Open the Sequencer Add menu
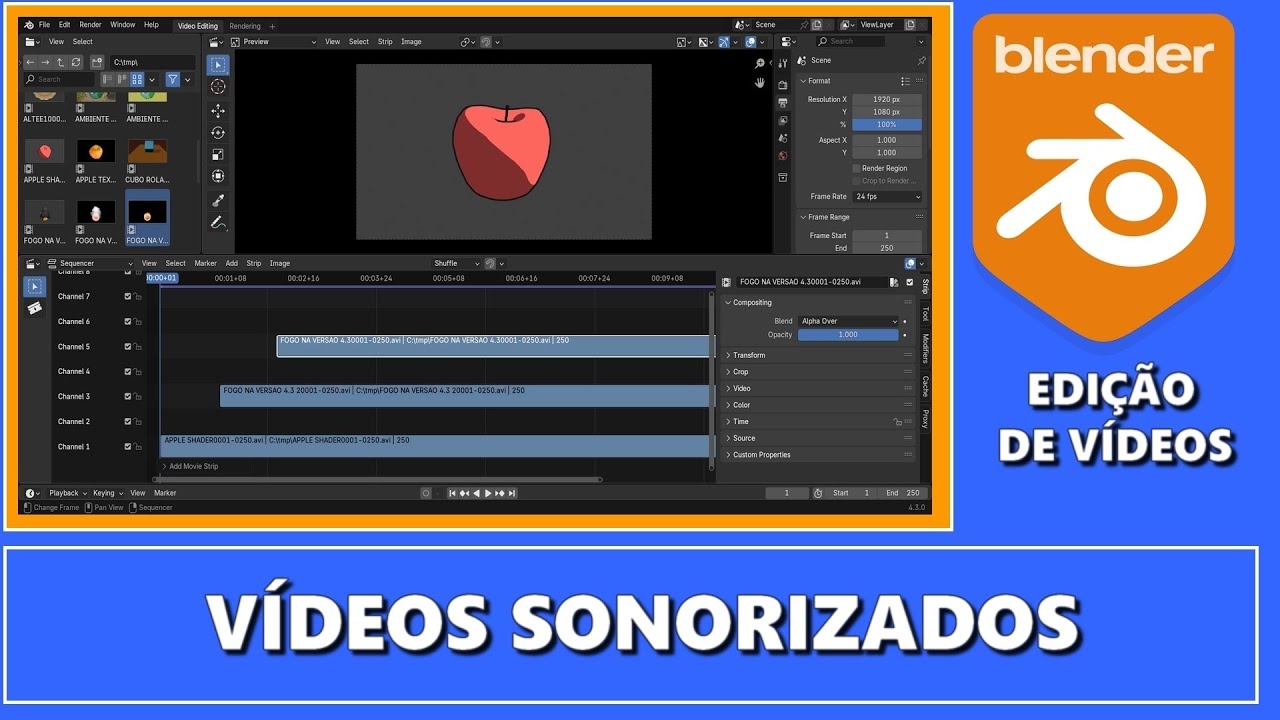The width and height of the screenshot is (1280, 720). pos(231,264)
